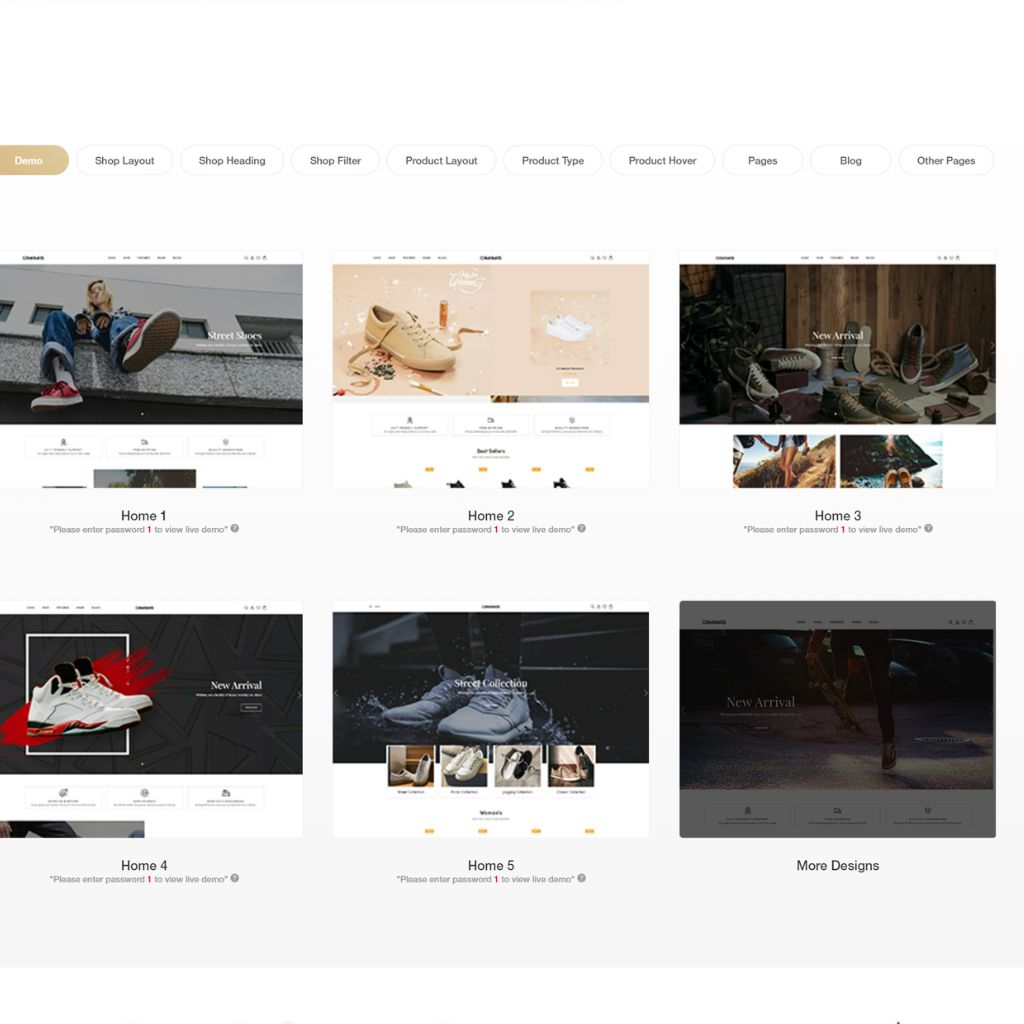
Task: Click password help icon under Home 3
Action: 928,528
